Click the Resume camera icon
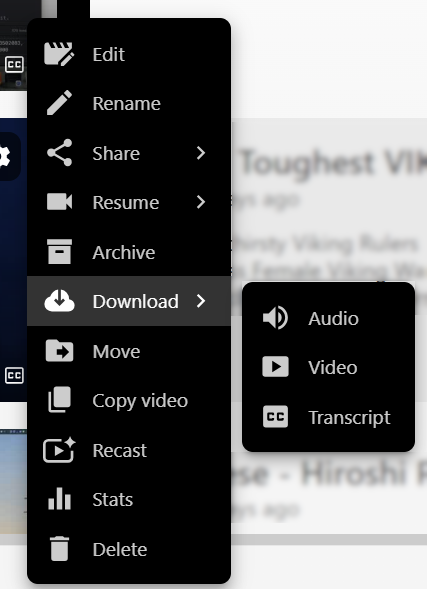Screen dimensions: 427x589 pos(59,202)
